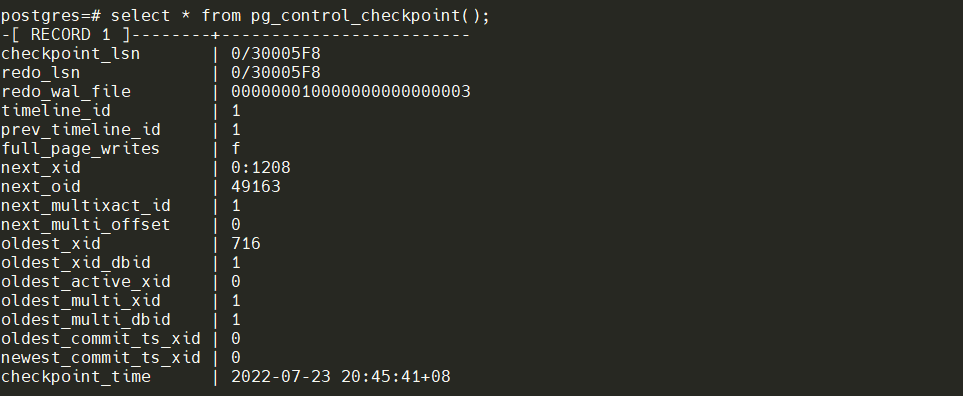
Task: Click the oldest_commit_ts_xid field label
Action: (x=101, y=340)
